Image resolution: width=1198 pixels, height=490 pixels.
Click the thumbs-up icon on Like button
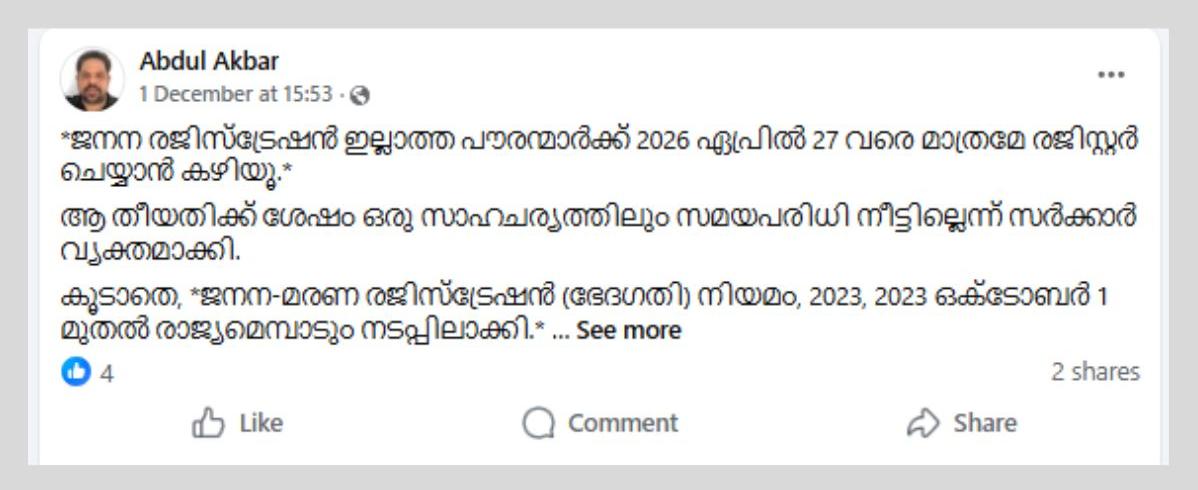(208, 423)
